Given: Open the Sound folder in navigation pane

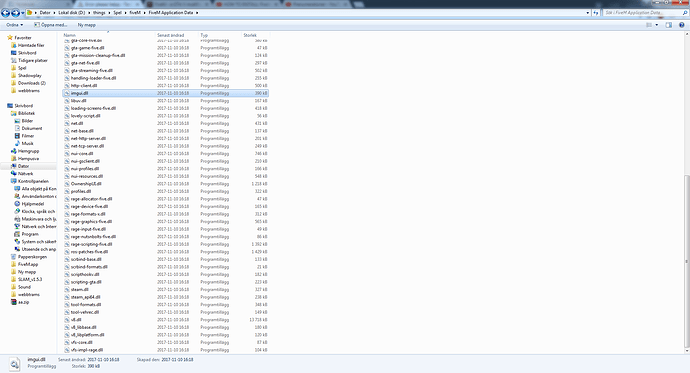Looking at the screenshot, I should coord(24,287).
